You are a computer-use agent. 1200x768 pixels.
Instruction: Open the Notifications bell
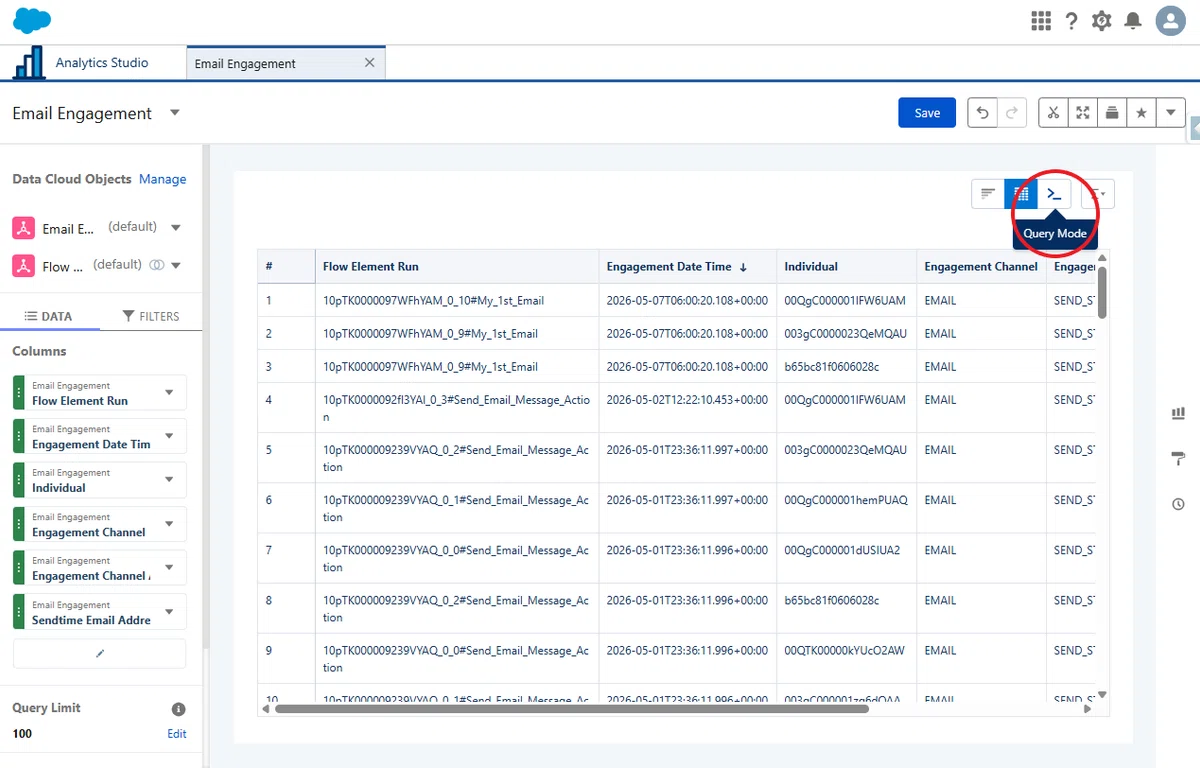click(1133, 21)
